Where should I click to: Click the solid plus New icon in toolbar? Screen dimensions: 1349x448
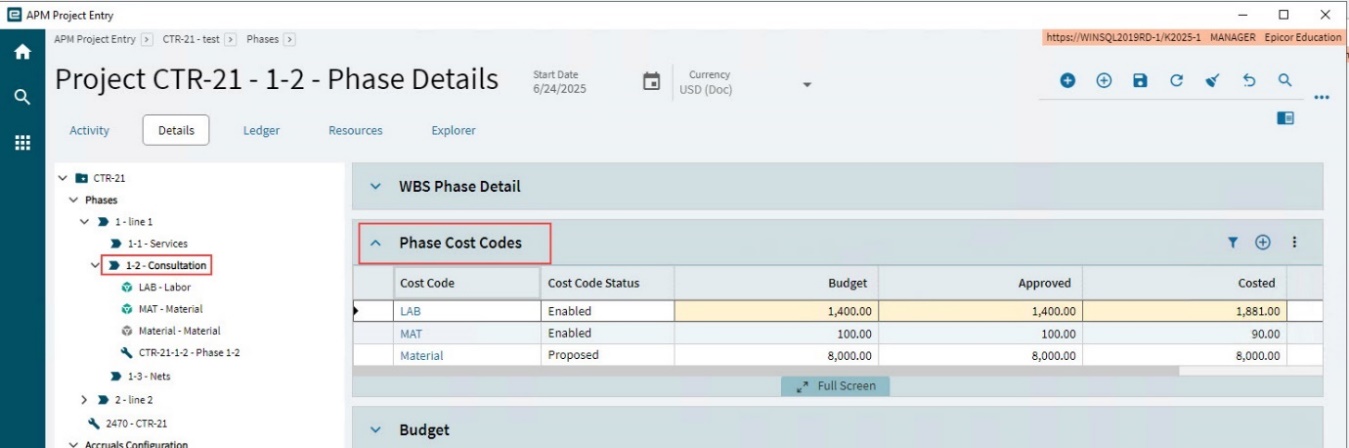[1068, 81]
